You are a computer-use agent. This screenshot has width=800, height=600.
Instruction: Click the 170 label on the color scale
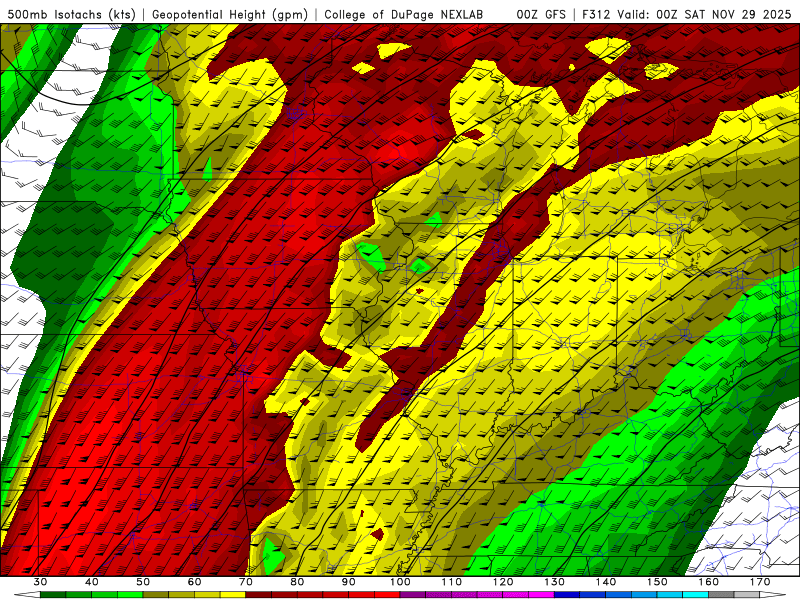click(760, 582)
